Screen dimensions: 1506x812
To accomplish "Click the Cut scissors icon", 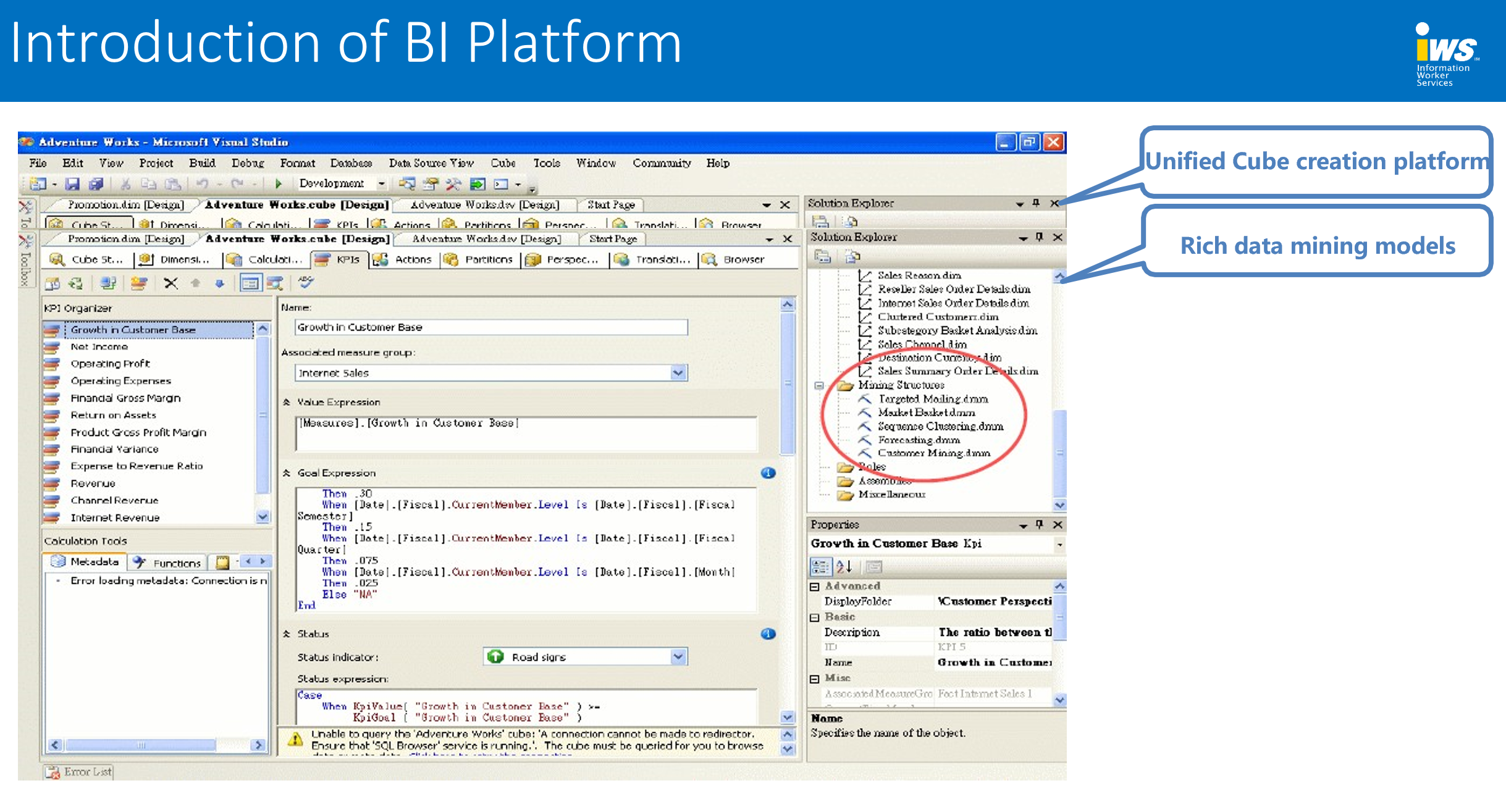I will point(125,184).
